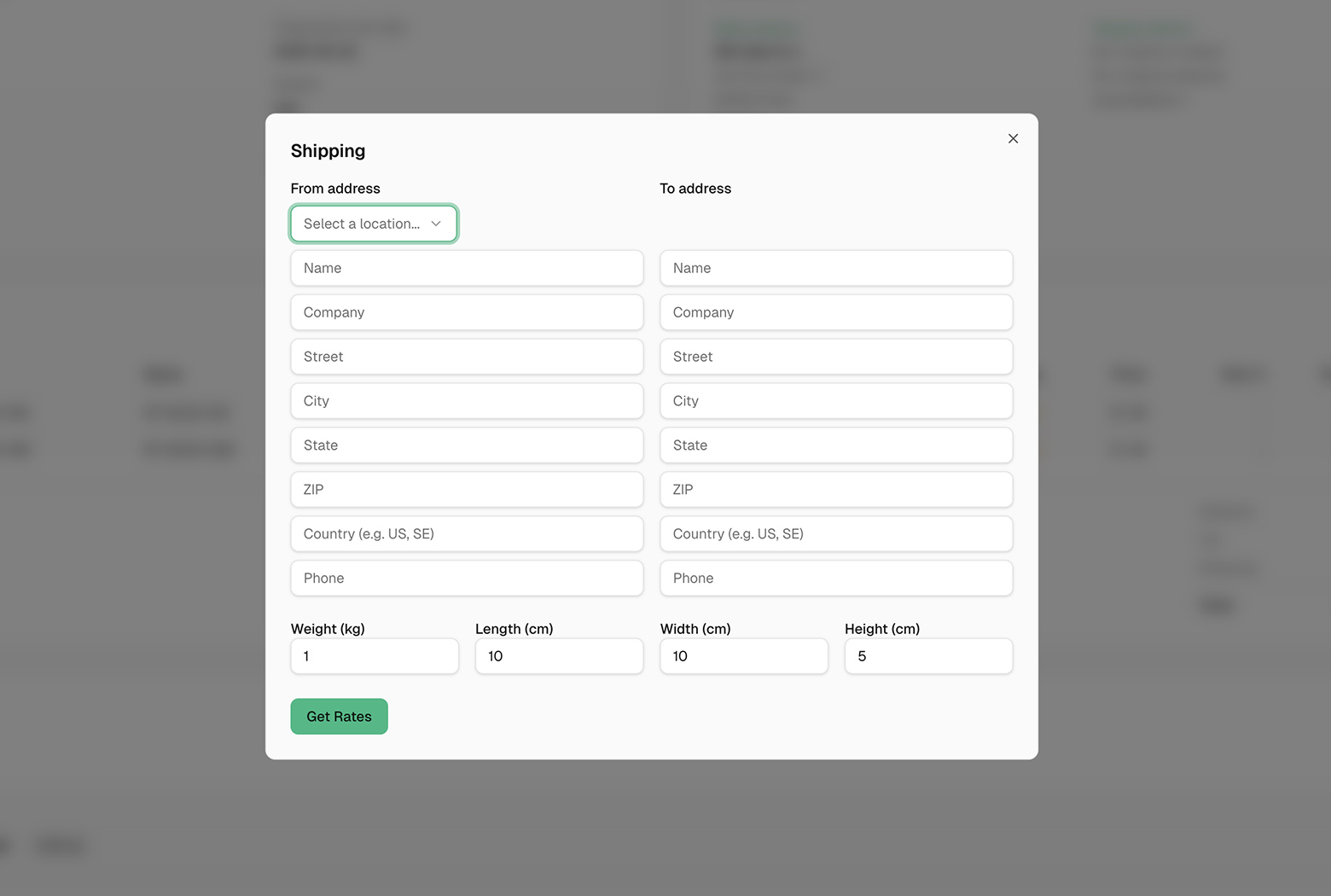Click the From address Street field
1331x896 pixels.
(467, 357)
